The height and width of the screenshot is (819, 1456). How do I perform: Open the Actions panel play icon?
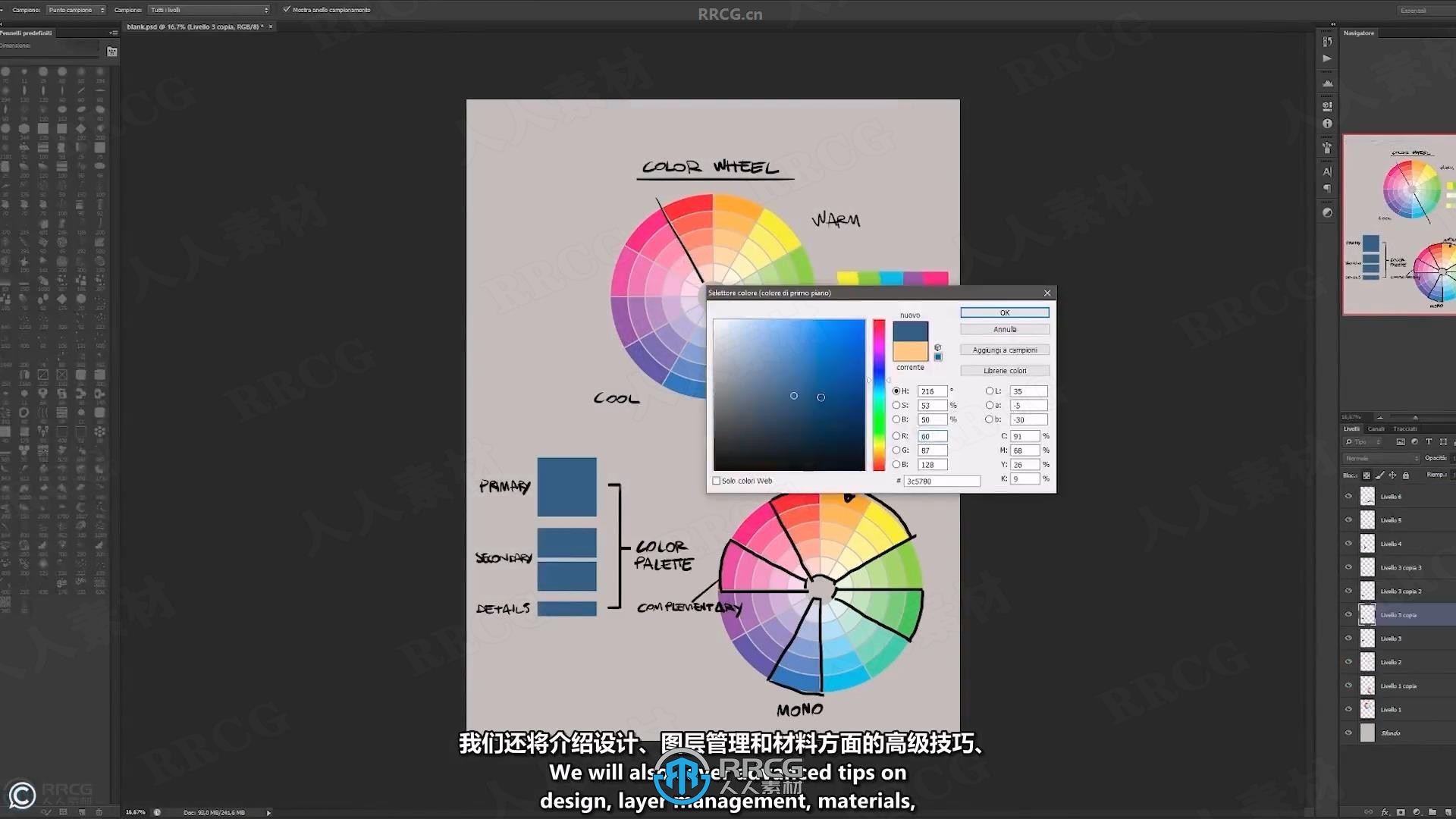click(x=1327, y=58)
